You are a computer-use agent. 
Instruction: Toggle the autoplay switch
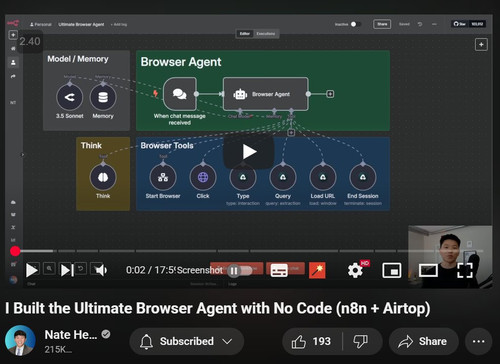click(x=240, y=270)
